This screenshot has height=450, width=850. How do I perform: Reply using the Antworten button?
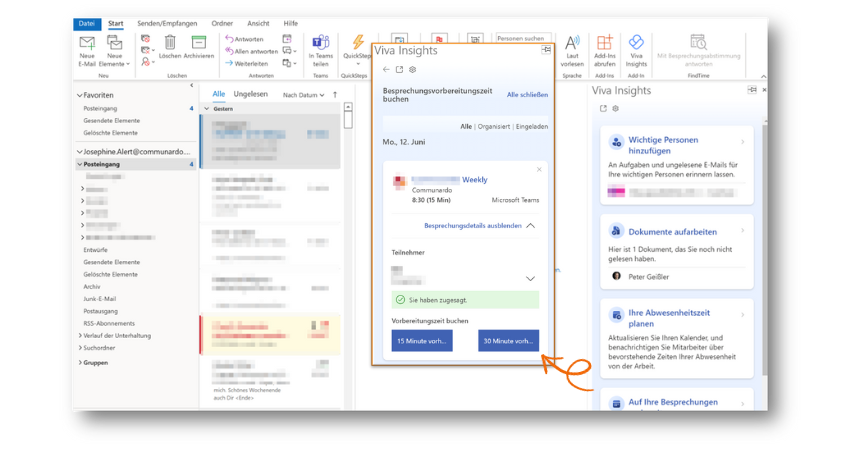coord(244,39)
